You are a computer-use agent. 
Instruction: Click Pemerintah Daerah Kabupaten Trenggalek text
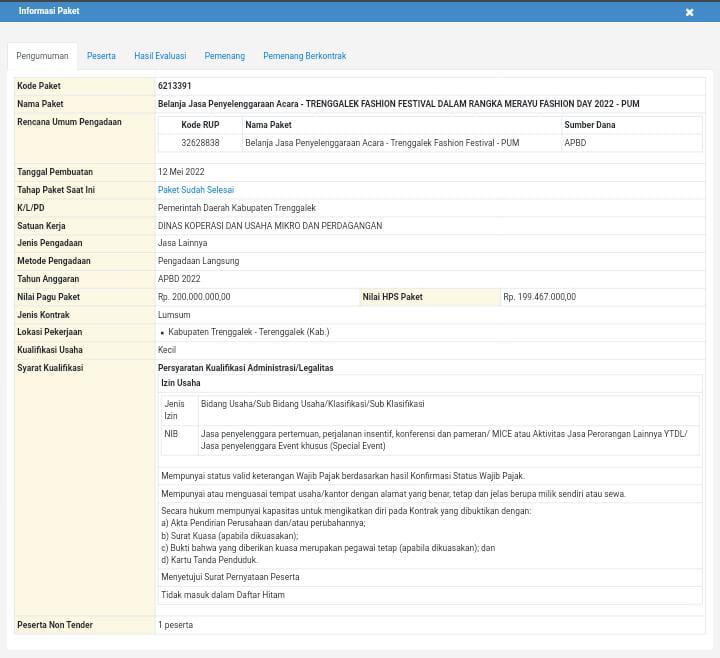point(236,208)
